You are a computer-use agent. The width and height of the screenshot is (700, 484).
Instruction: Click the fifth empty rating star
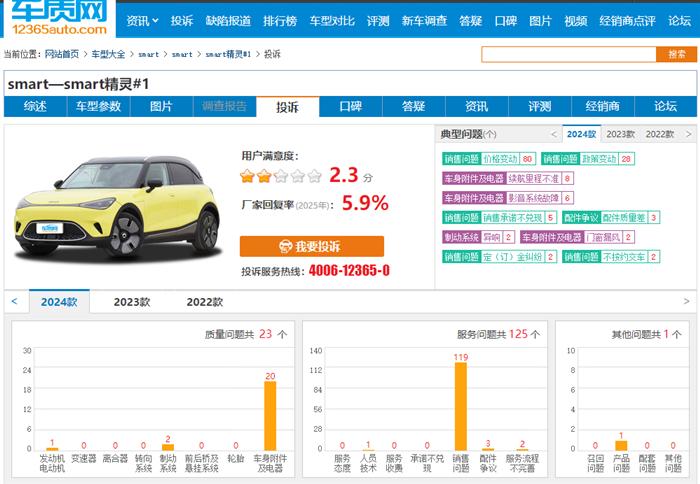(x=315, y=176)
